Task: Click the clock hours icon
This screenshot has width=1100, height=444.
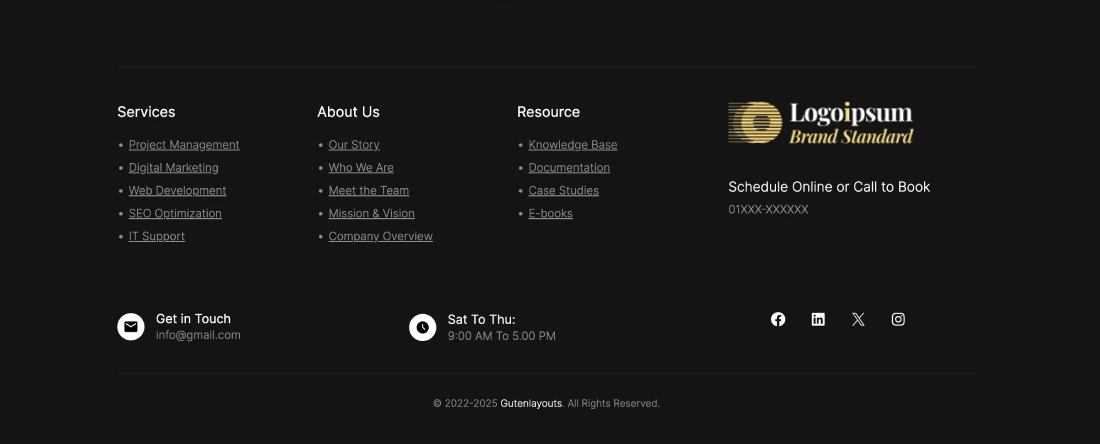Action: tap(423, 327)
